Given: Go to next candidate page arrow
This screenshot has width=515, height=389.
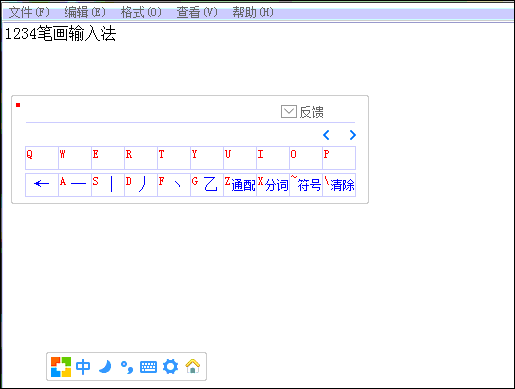Looking at the screenshot, I should [x=353, y=135].
